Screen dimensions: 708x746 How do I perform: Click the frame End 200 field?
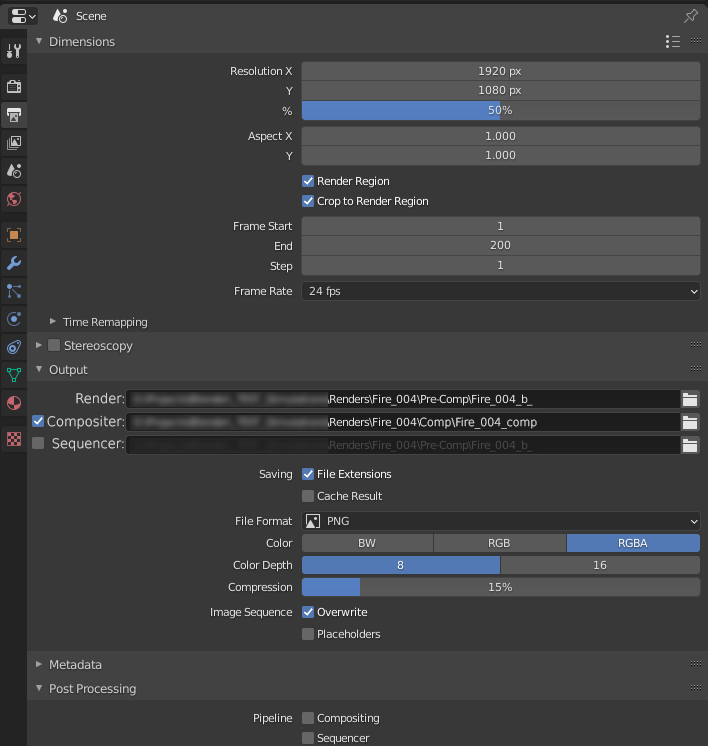coord(501,245)
